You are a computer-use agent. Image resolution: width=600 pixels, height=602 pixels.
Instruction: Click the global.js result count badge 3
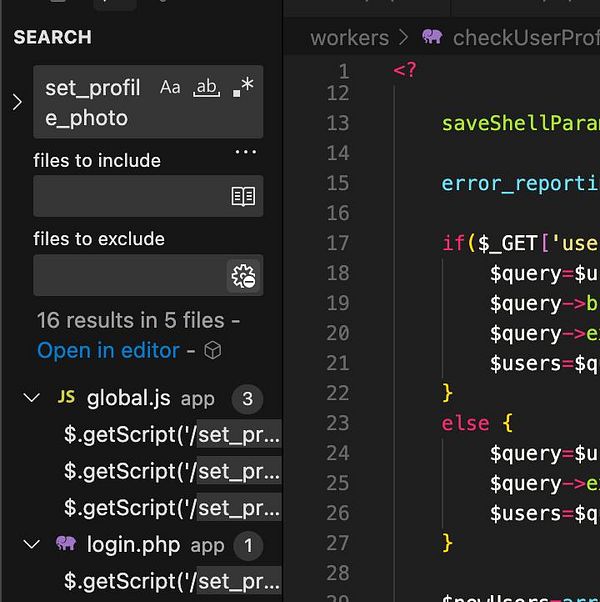pyautogui.click(x=248, y=399)
